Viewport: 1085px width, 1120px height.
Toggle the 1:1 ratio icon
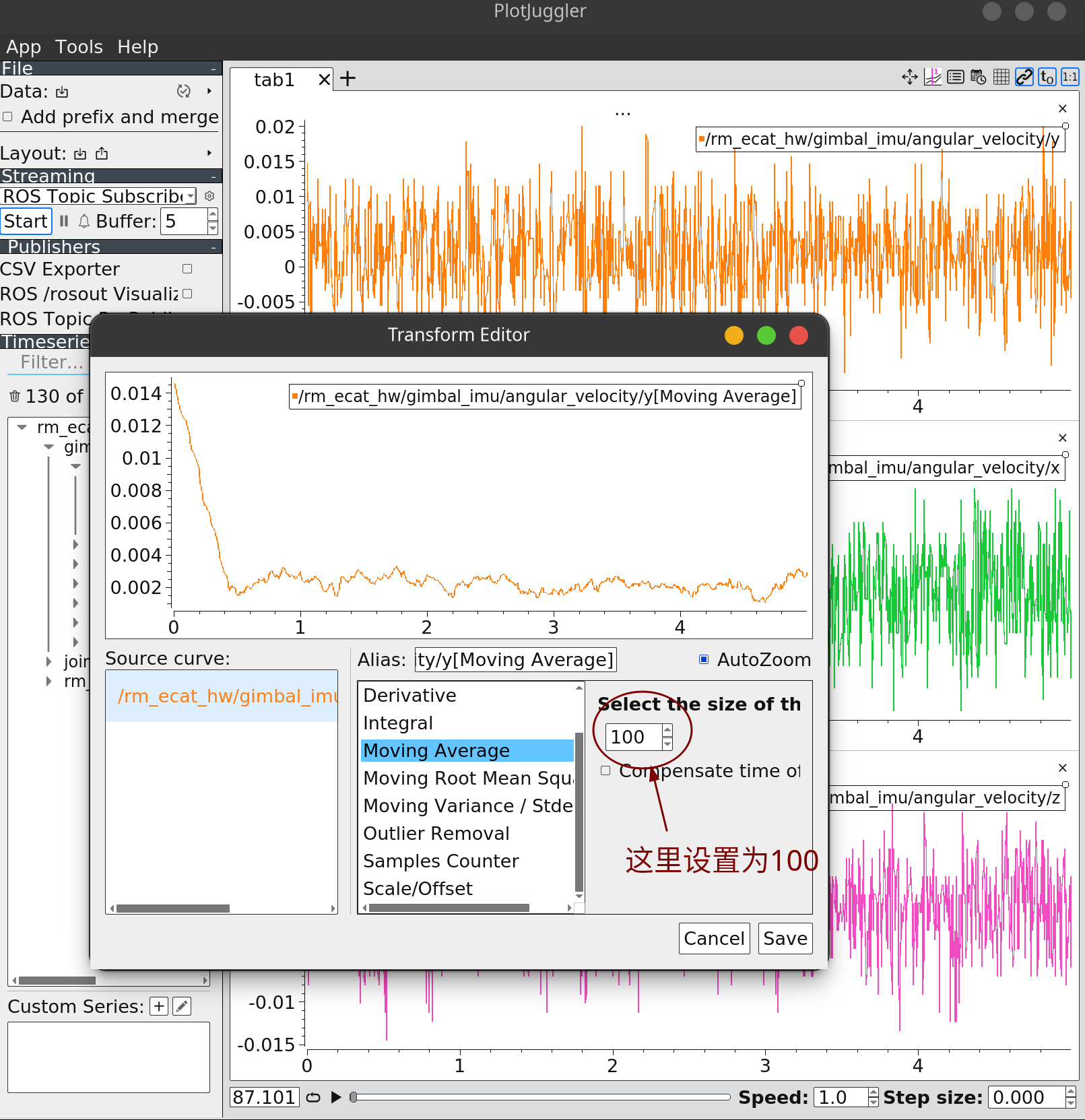coord(1070,77)
